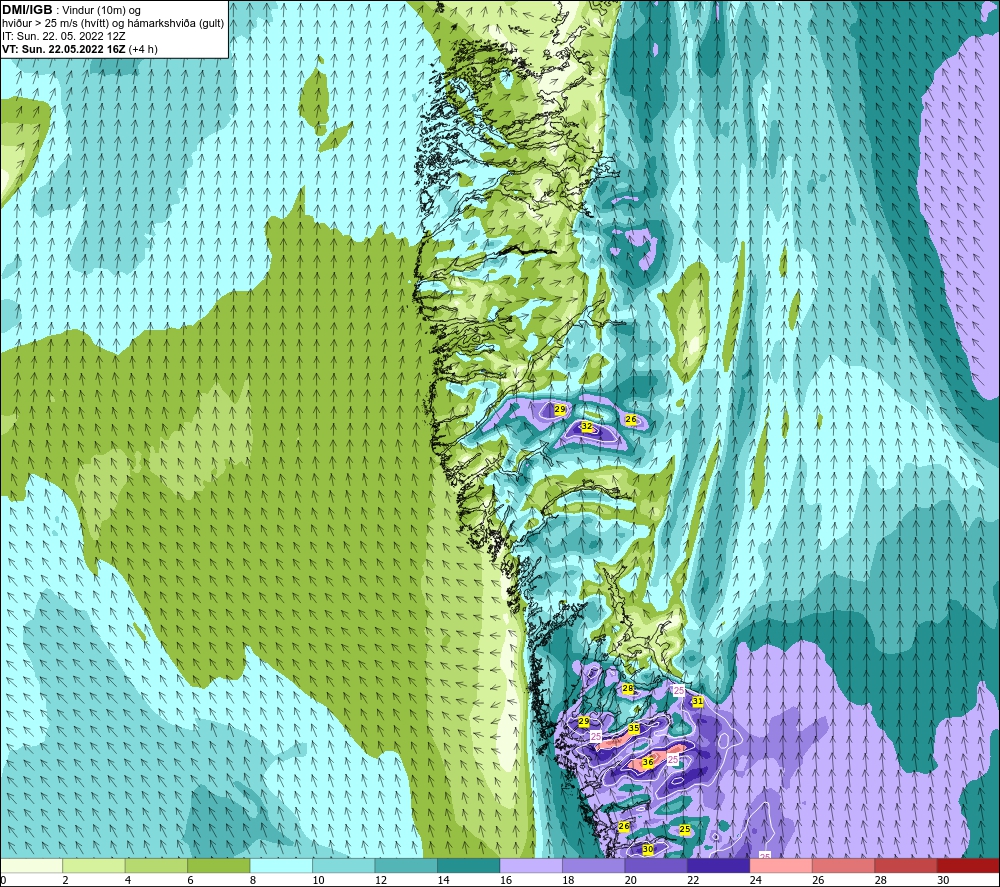Click the IT: Sun. 22. 05. 2022 12Z line
Image resolution: width=1000 pixels, height=887 pixels.
click(64, 36)
